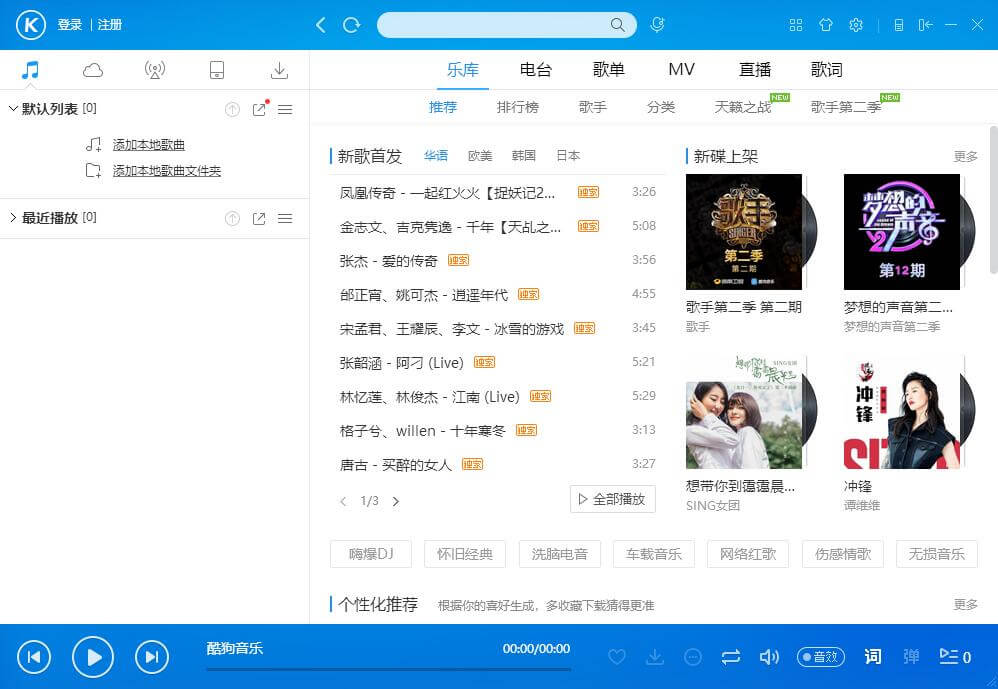
Task: Open the mobile device tab icon
Action: [217, 70]
